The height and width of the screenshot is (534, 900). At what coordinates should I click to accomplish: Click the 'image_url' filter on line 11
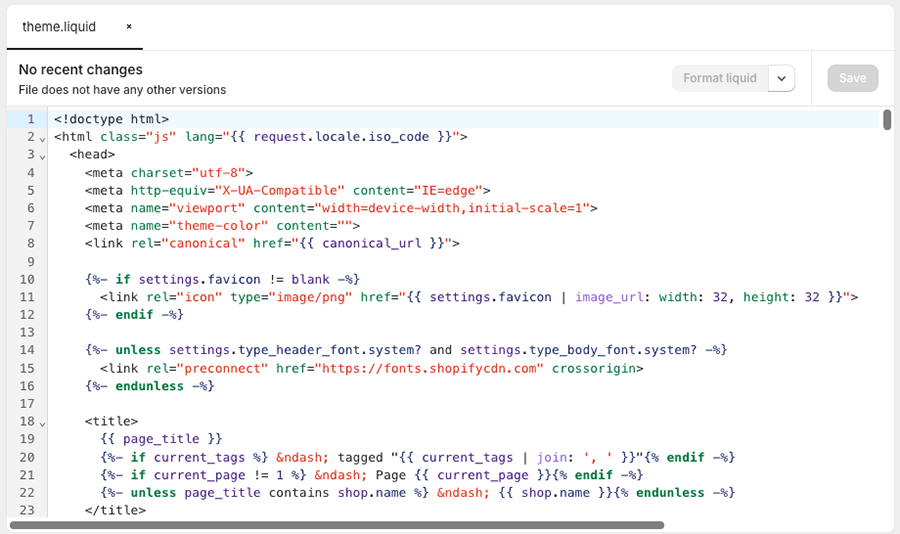coord(609,297)
